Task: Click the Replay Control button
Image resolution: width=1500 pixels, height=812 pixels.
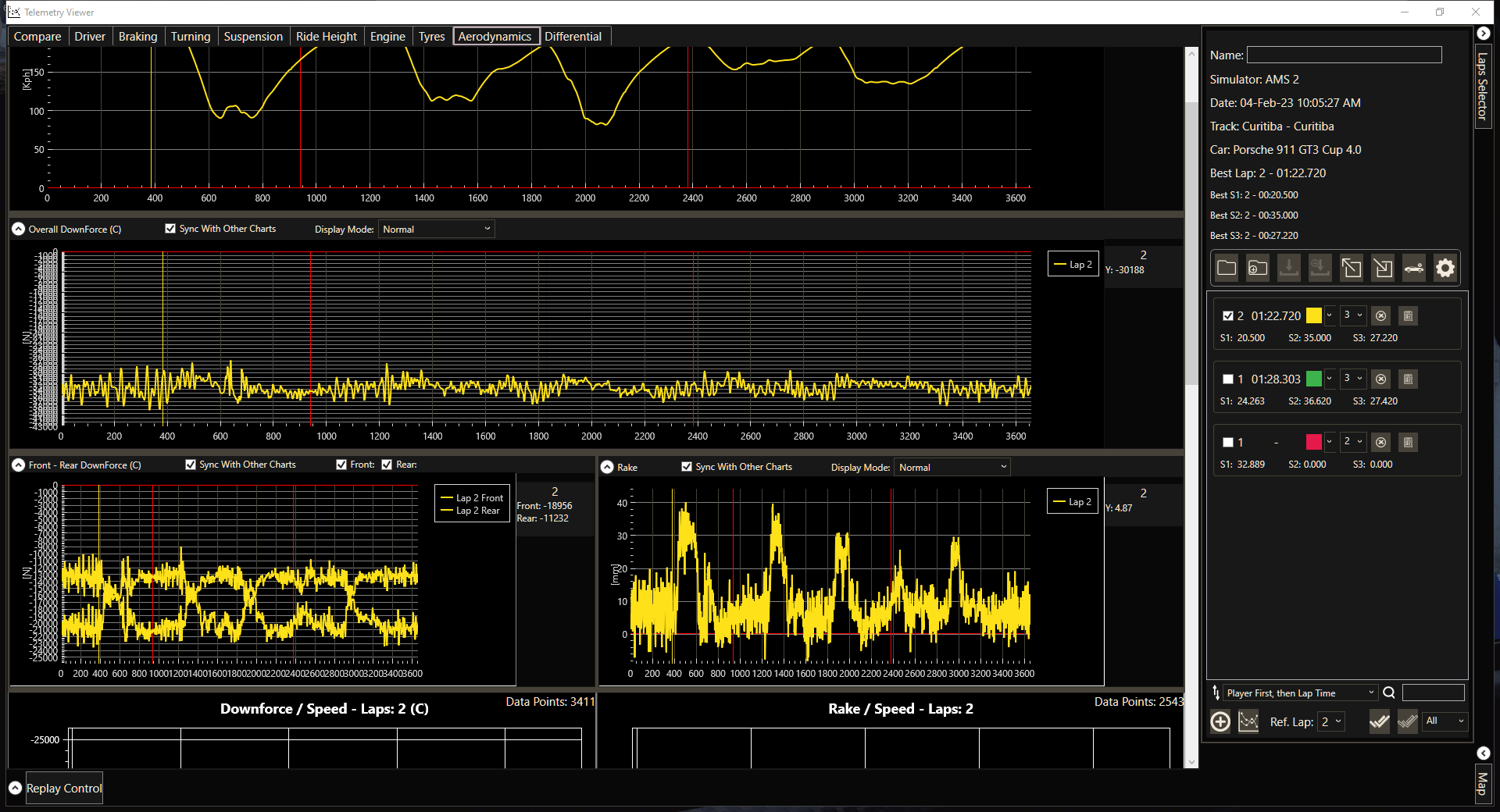Action: click(64, 789)
